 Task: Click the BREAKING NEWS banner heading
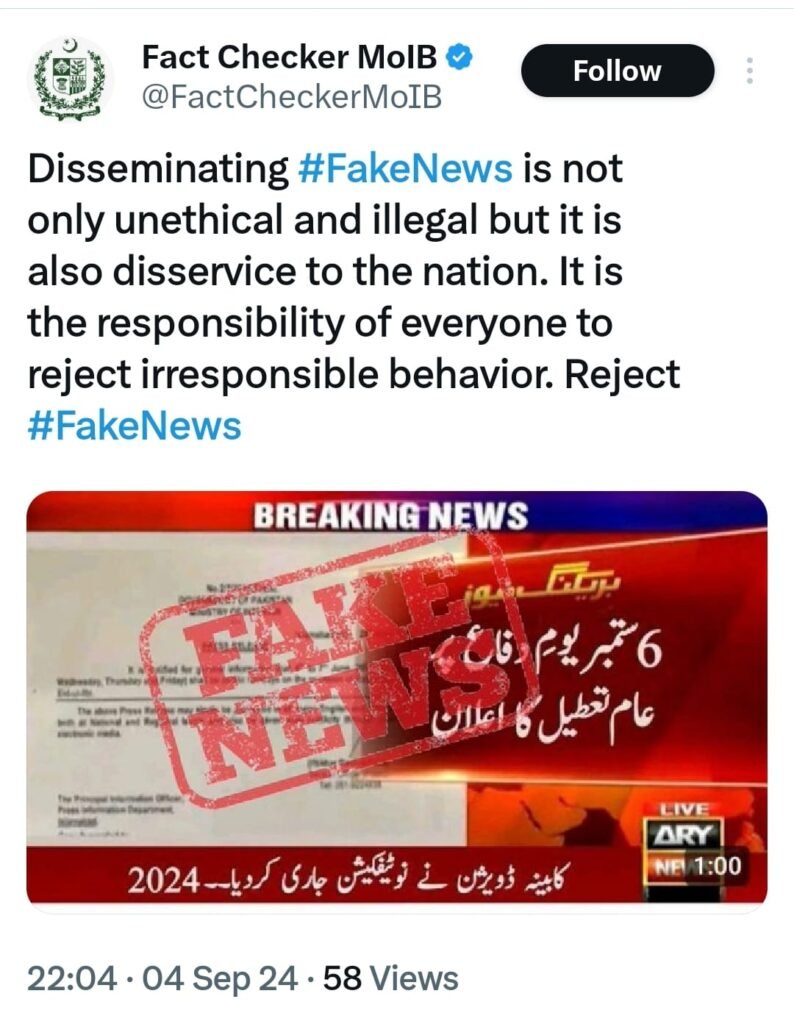point(390,516)
